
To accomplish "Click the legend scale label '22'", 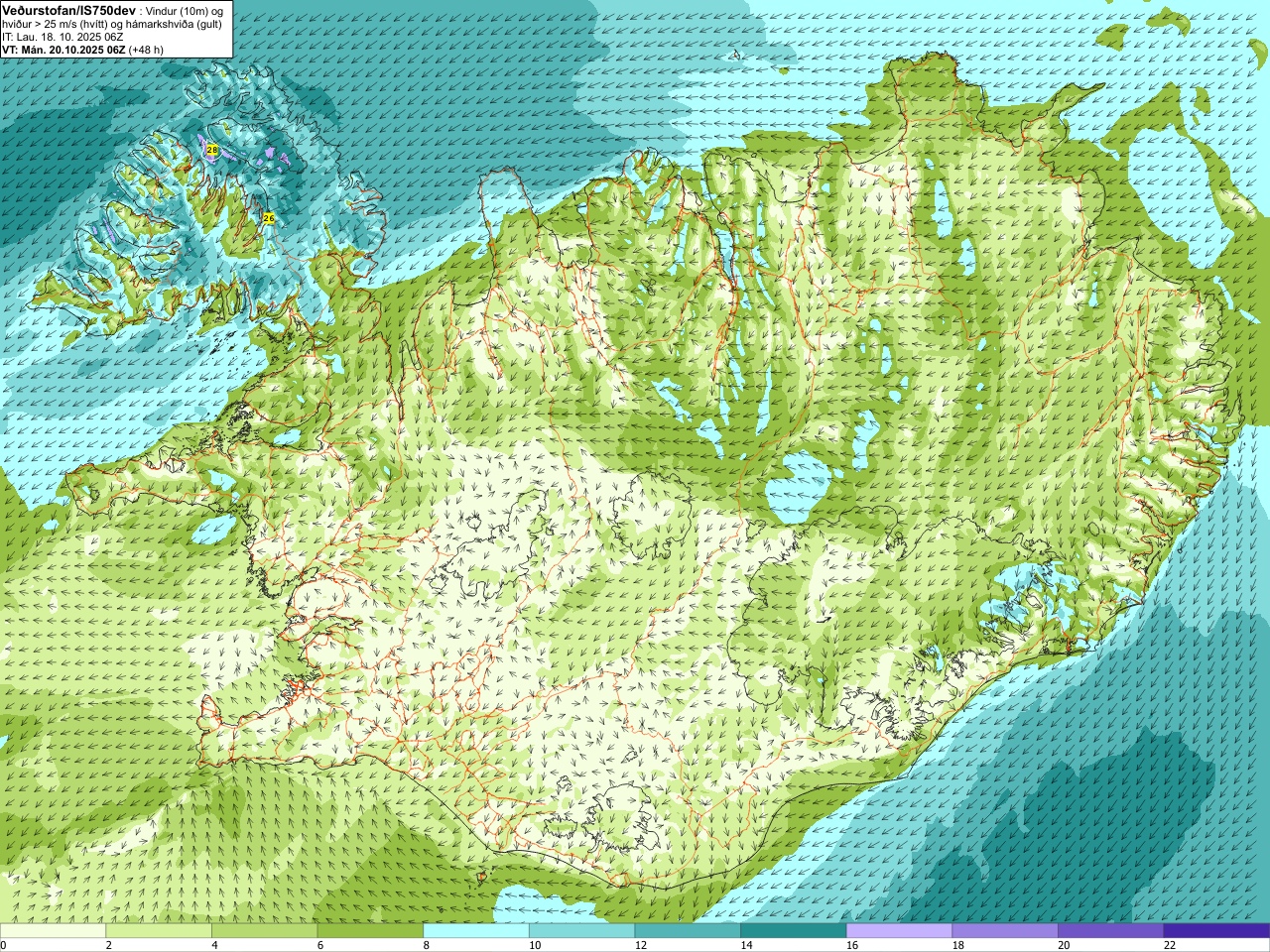I will click(1170, 945).
